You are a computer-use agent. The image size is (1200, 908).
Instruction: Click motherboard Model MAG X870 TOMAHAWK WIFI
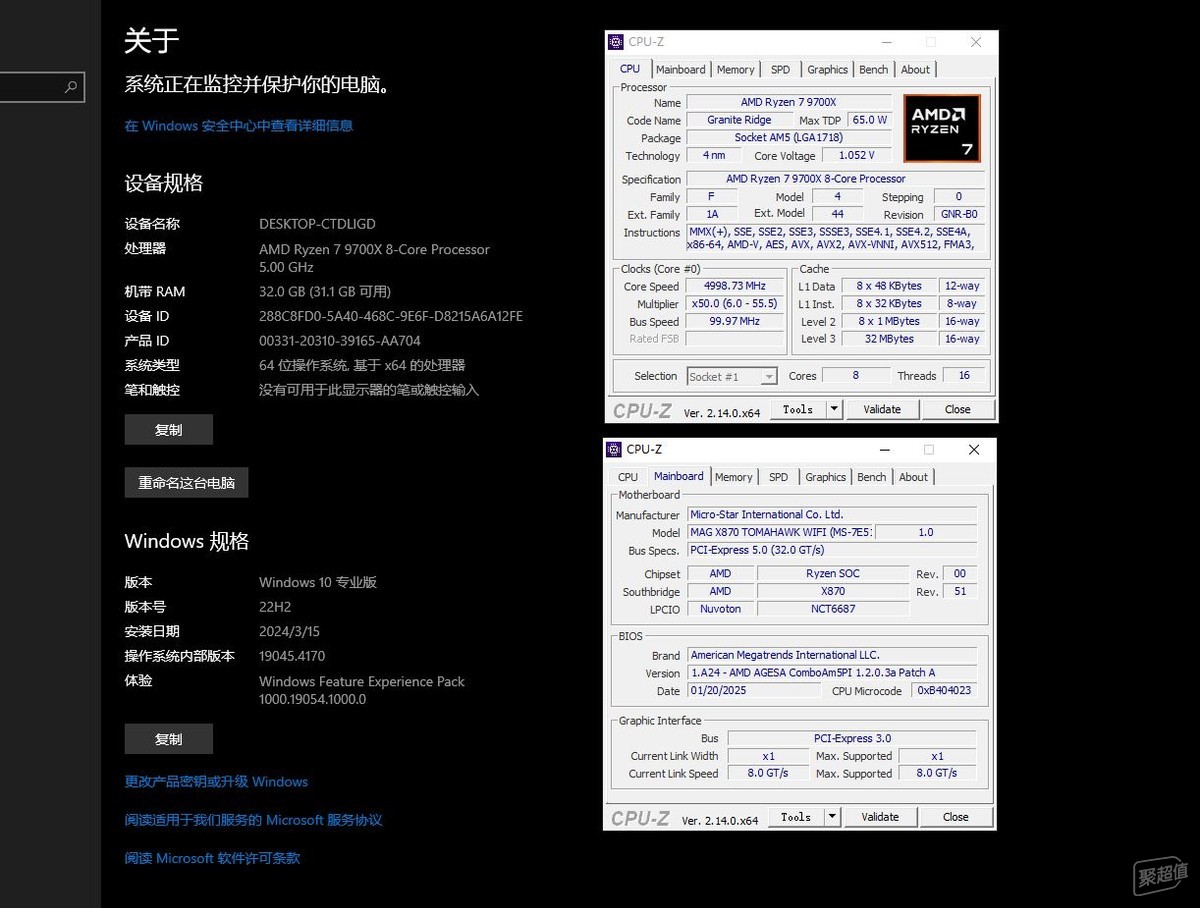[781, 532]
